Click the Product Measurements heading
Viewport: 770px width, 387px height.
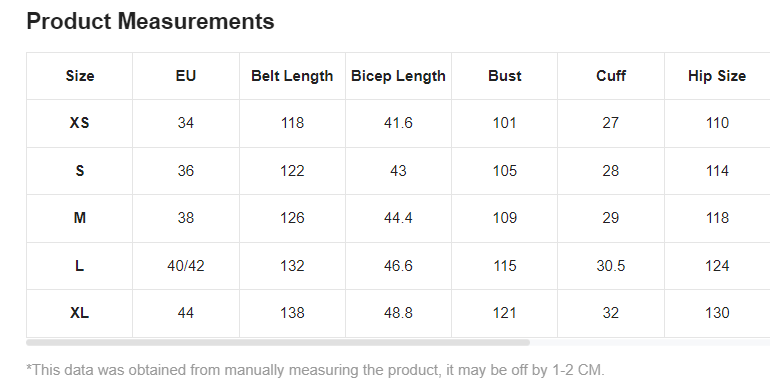coord(150,22)
